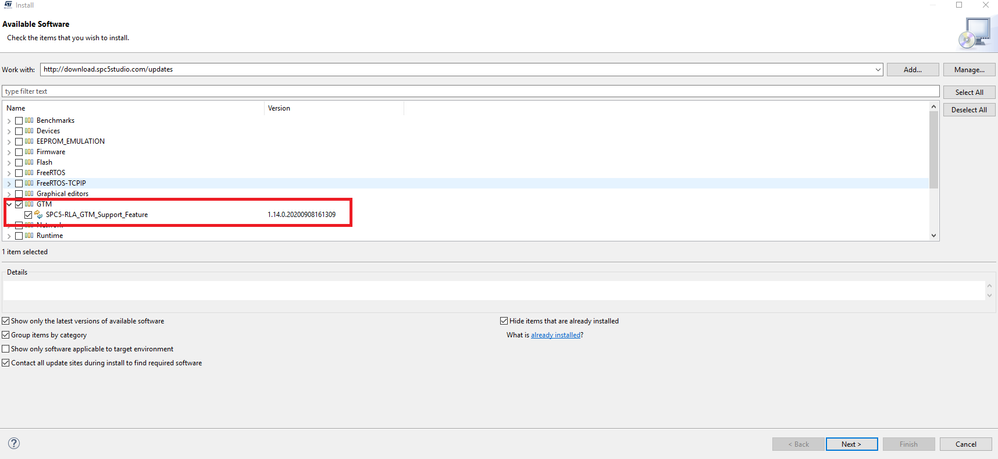Screen dimensions: 998x459
Task: Open the Help question mark icon
Action: pos(14,443)
